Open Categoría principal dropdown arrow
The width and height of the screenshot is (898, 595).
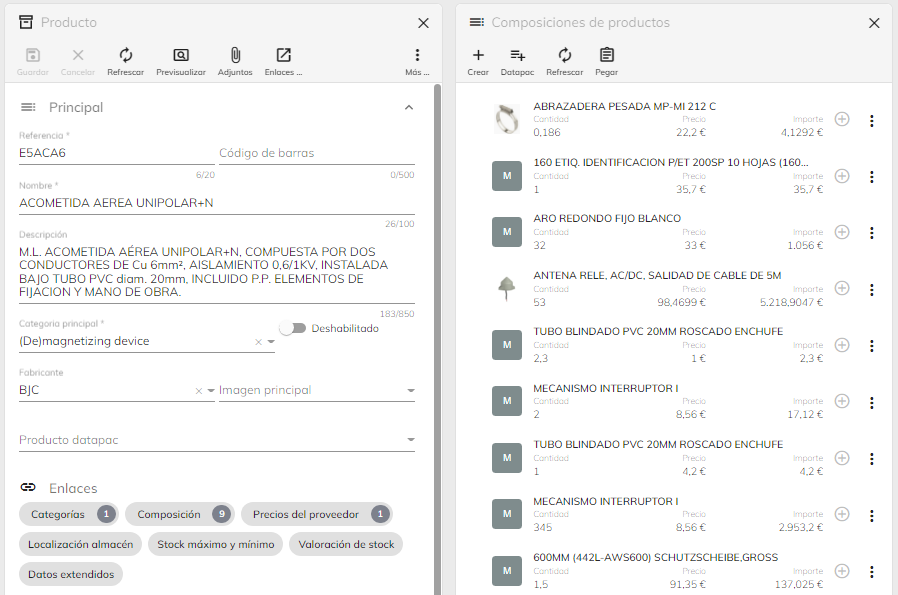tap(271, 342)
